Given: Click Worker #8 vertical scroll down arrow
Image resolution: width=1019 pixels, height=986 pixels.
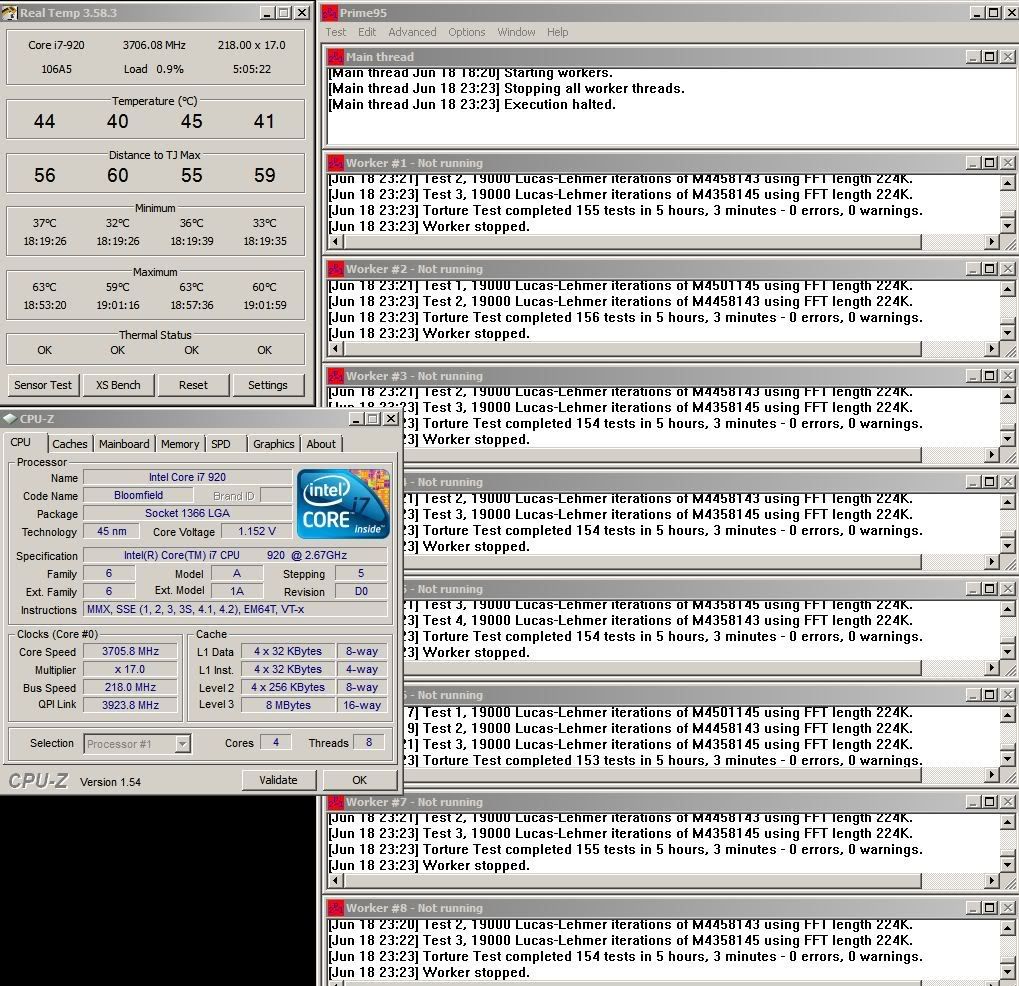Looking at the screenshot, I should click(x=1008, y=972).
